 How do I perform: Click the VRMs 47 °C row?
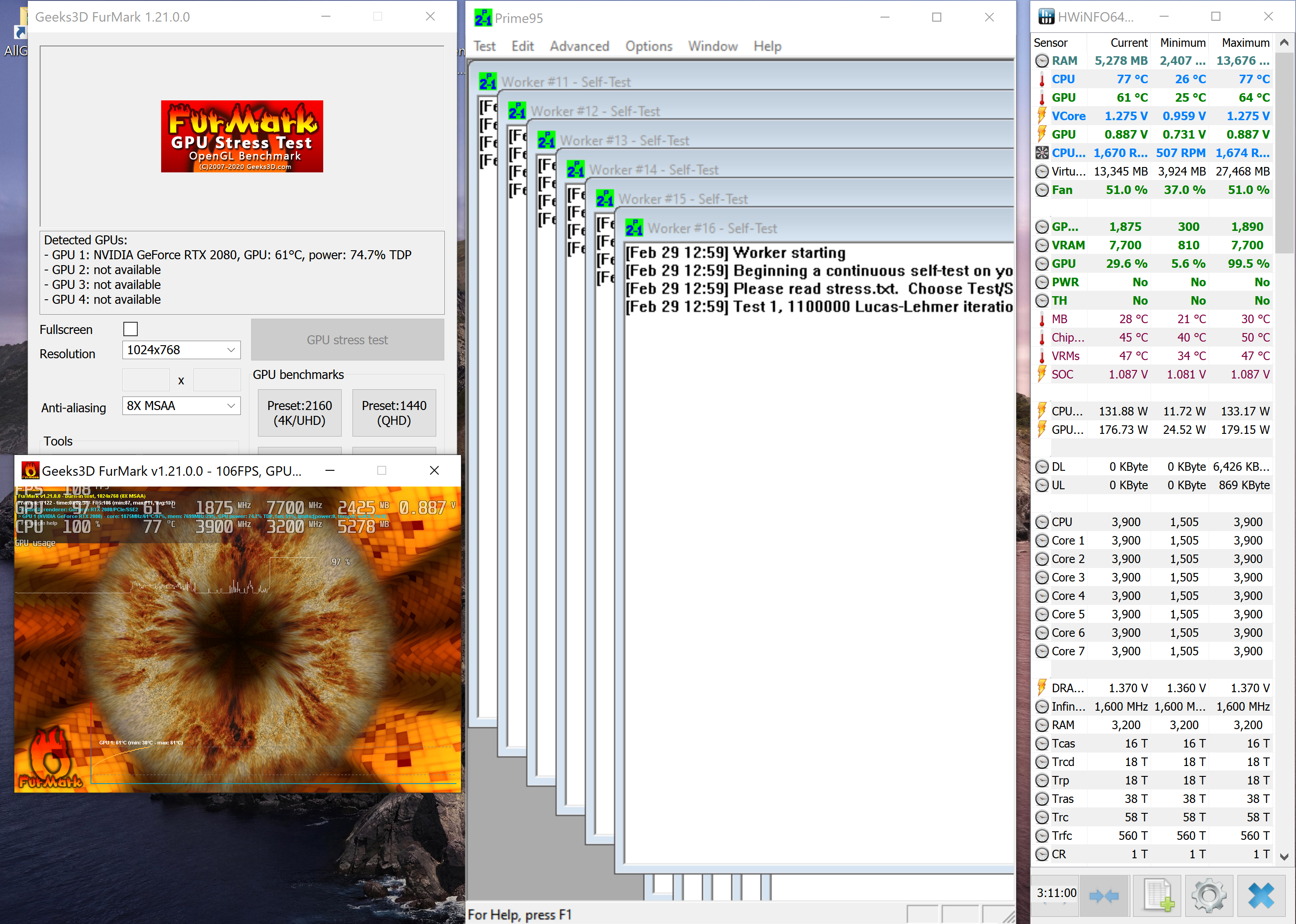tap(1153, 356)
